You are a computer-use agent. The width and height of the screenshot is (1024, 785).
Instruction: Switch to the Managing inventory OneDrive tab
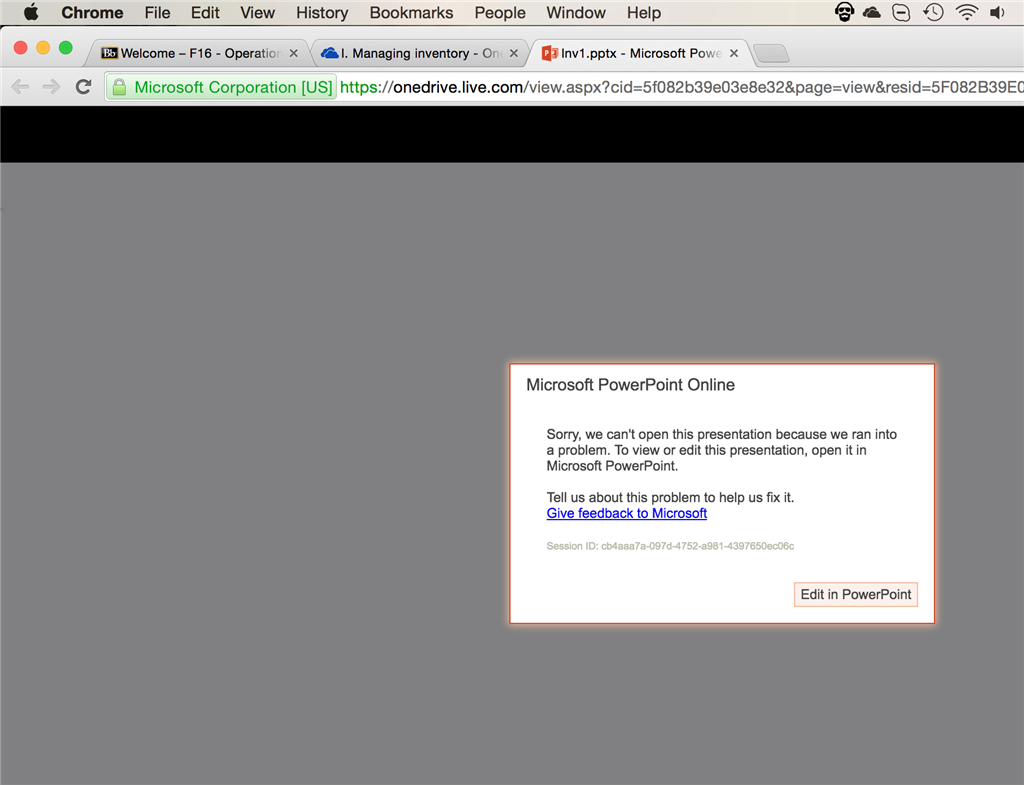[x=418, y=53]
